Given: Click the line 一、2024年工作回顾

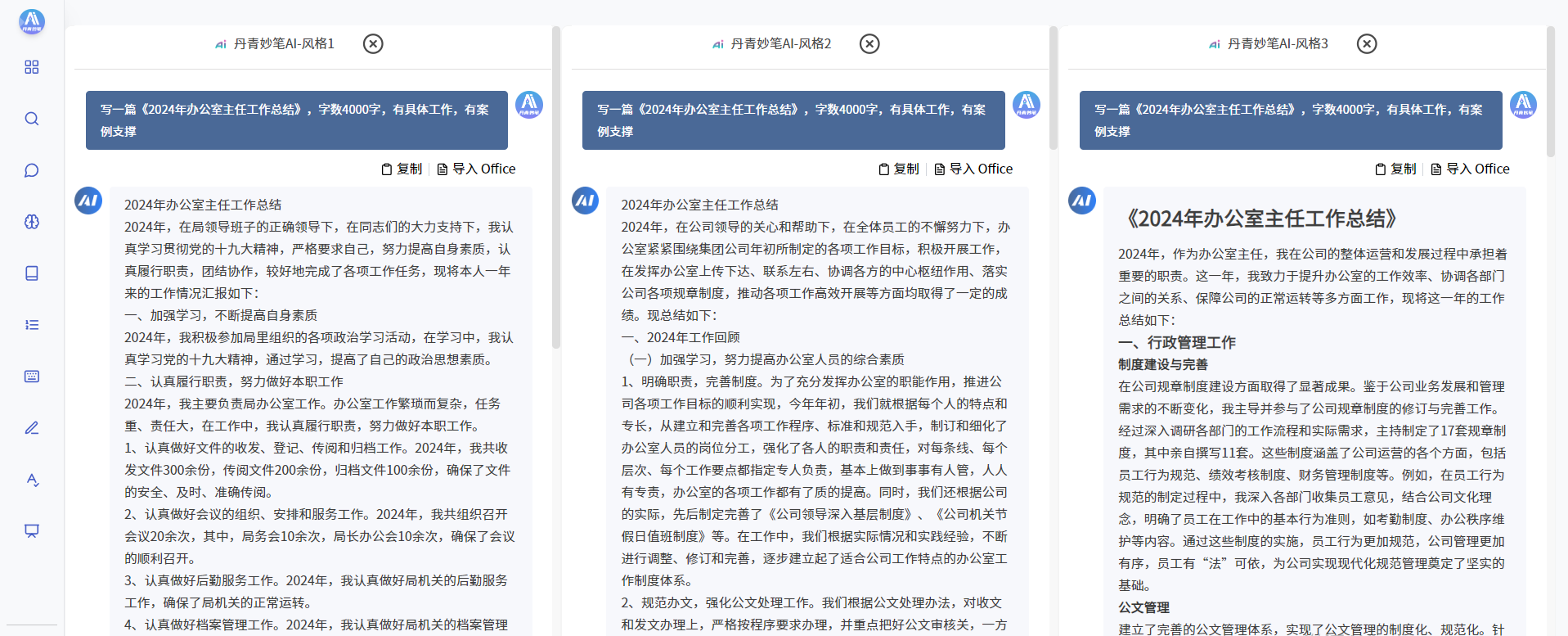Looking at the screenshot, I should [681, 337].
